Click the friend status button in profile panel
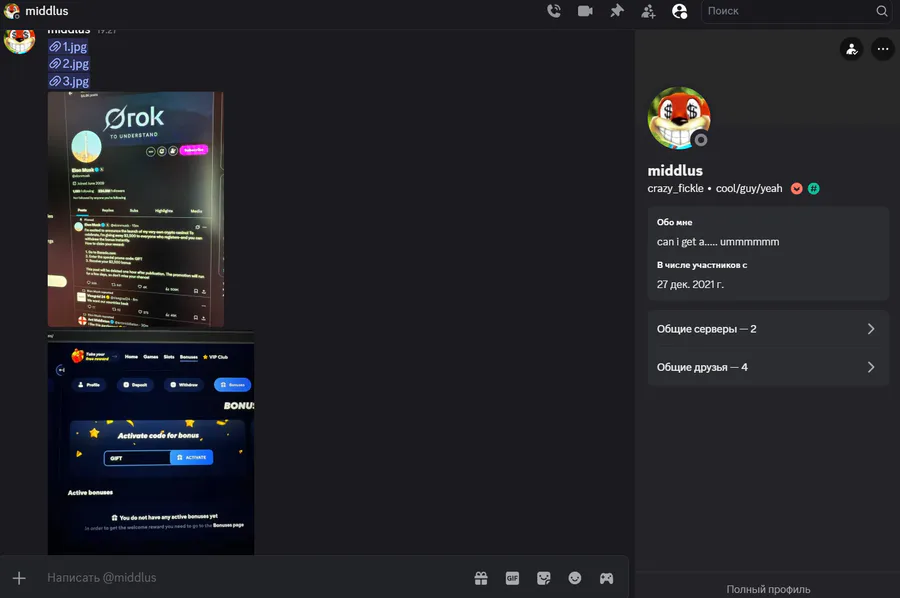Screen dimensions: 900x598 852,49
